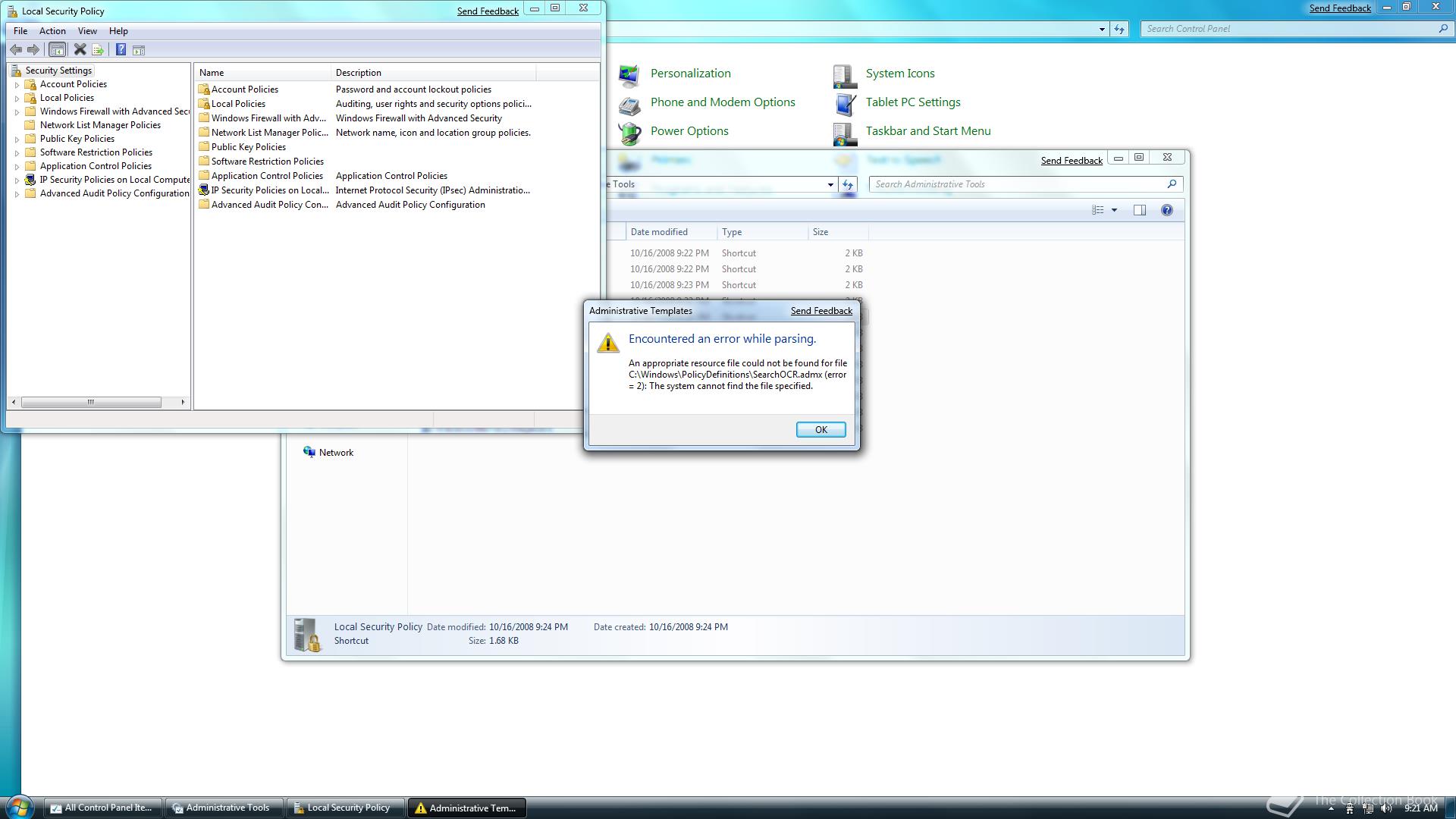Expand Public Key Policies tree node
Screen dimensions: 1456x819
coord(17,140)
